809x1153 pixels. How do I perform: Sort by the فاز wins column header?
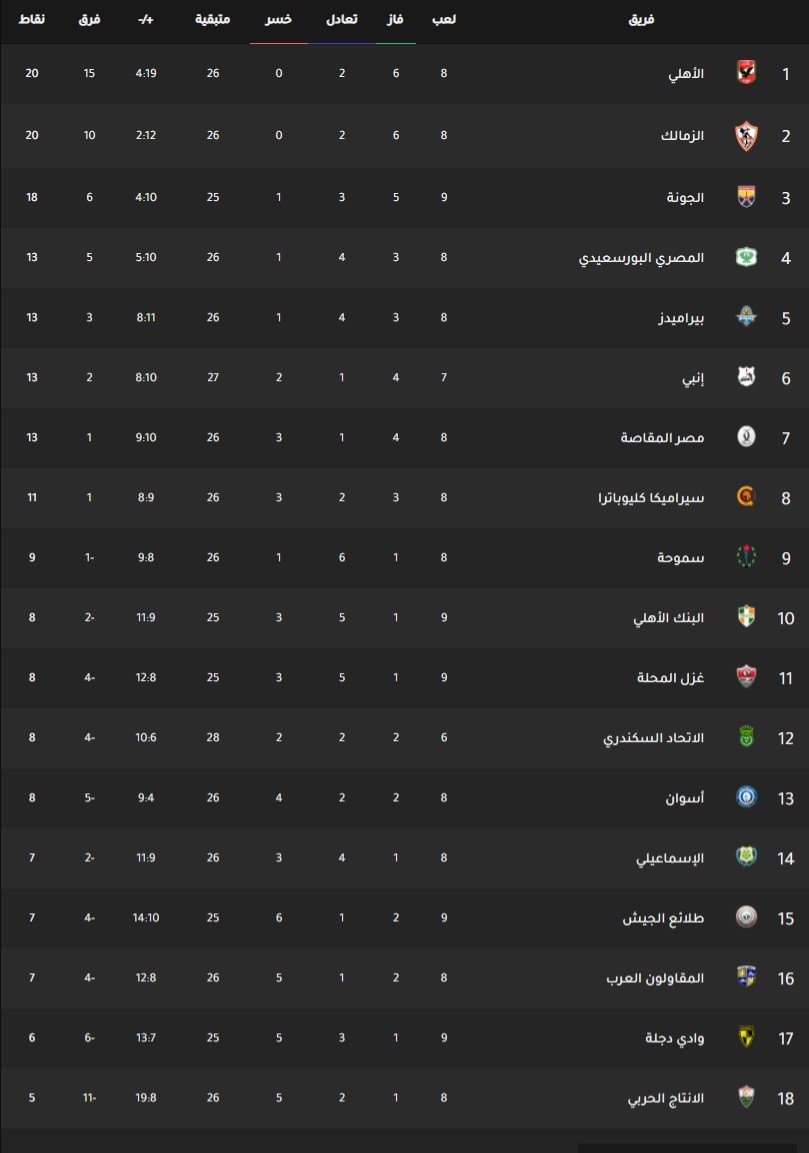(396, 19)
